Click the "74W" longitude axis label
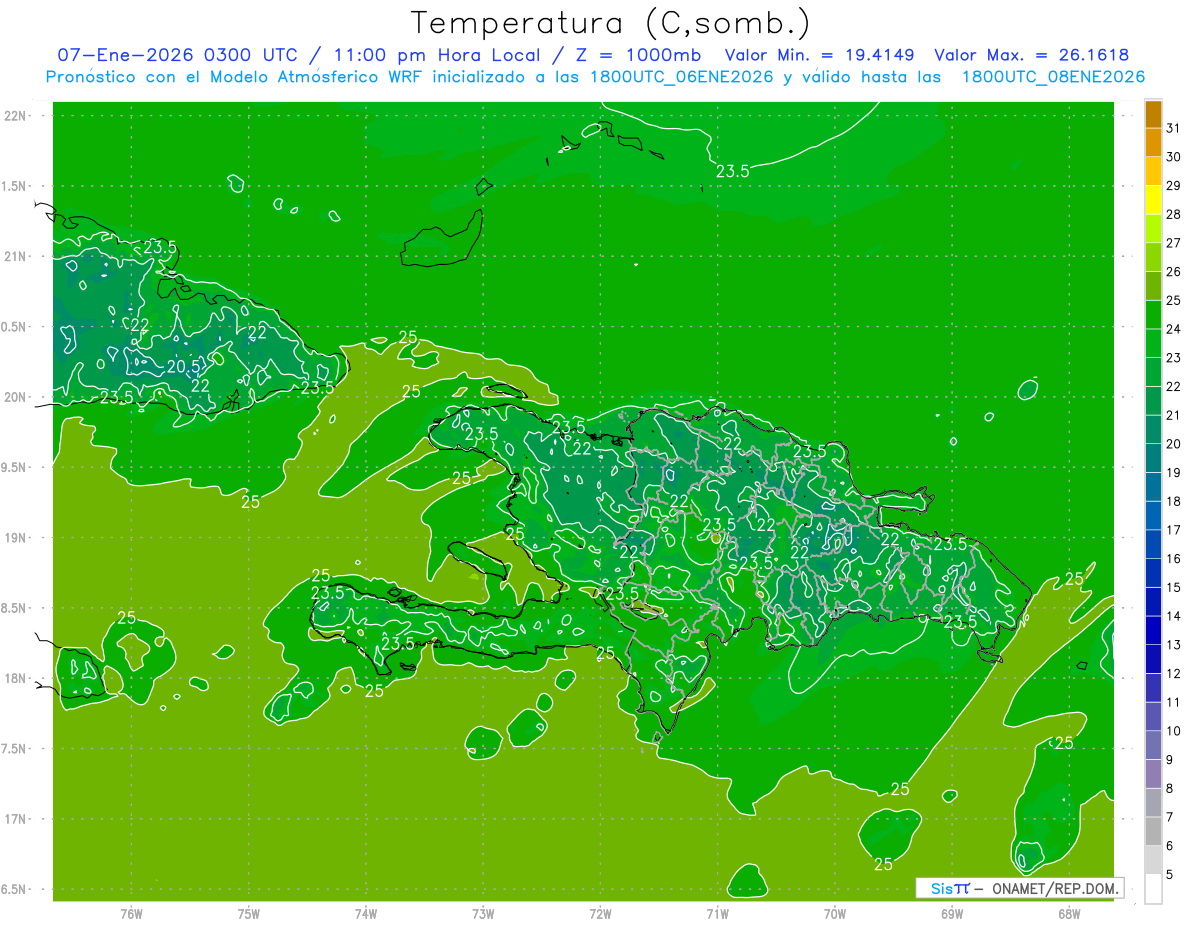 pyautogui.click(x=365, y=913)
